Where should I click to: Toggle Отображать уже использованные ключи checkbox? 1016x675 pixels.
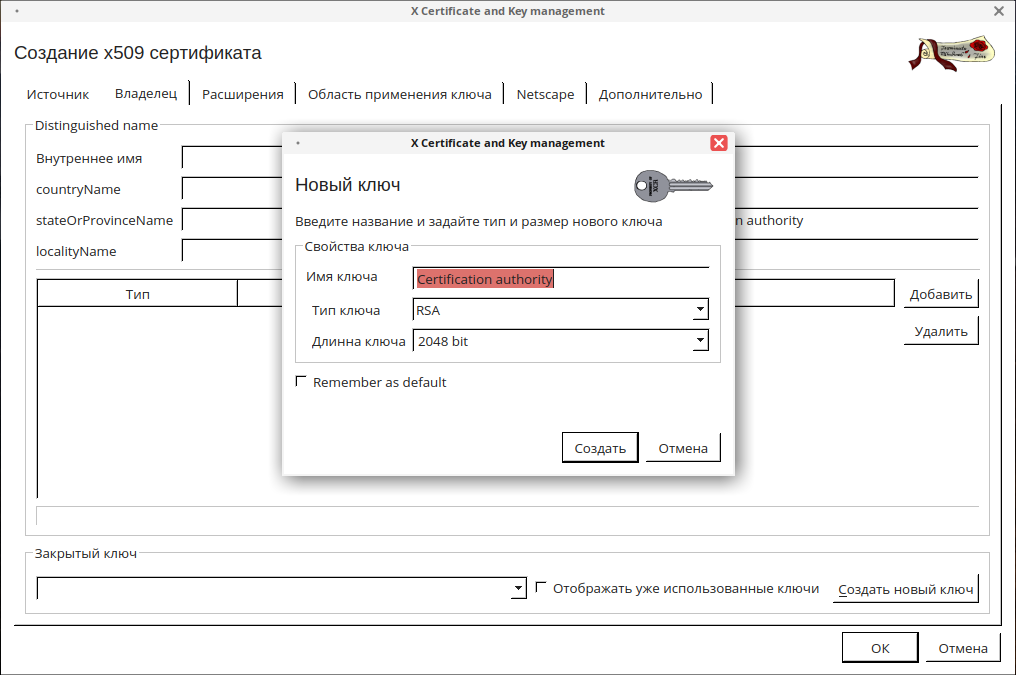[x=542, y=588]
